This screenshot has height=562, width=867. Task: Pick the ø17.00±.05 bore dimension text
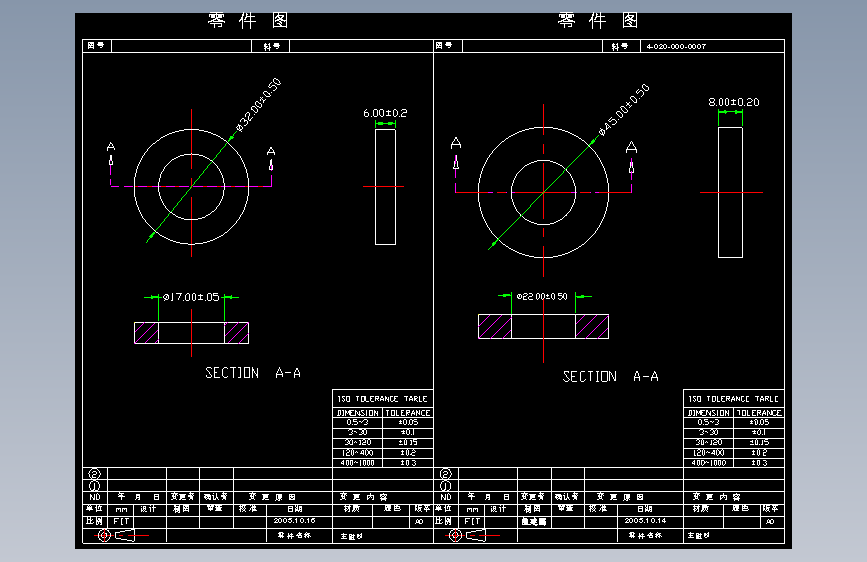pyautogui.click(x=191, y=297)
